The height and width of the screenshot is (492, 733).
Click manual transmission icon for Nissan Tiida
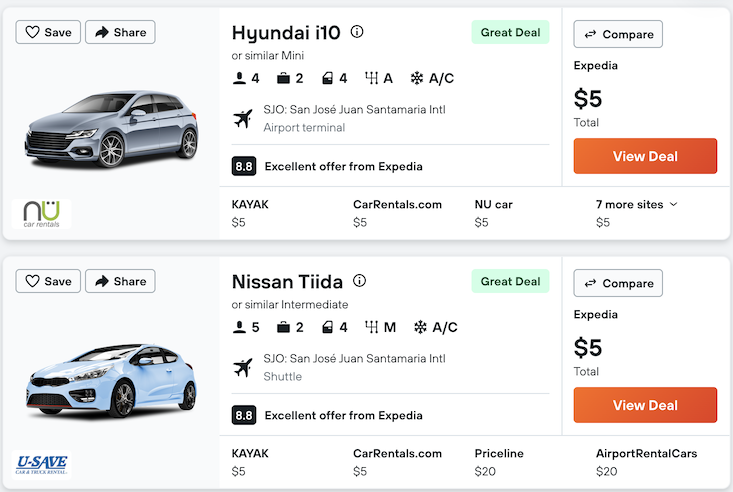pyautogui.click(x=372, y=327)
